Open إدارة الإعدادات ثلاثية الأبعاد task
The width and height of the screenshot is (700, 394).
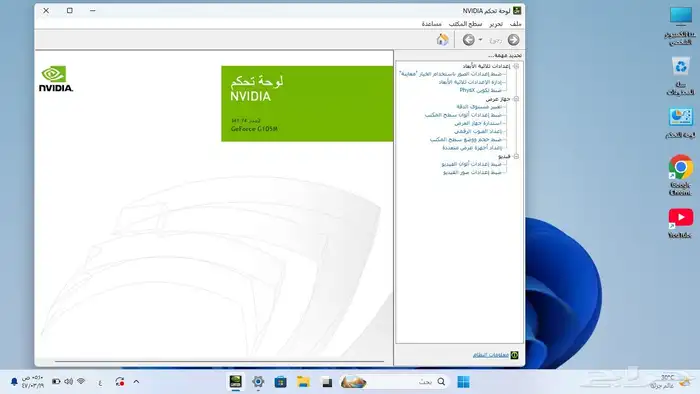pyautogui.click(x=471, y=82)
